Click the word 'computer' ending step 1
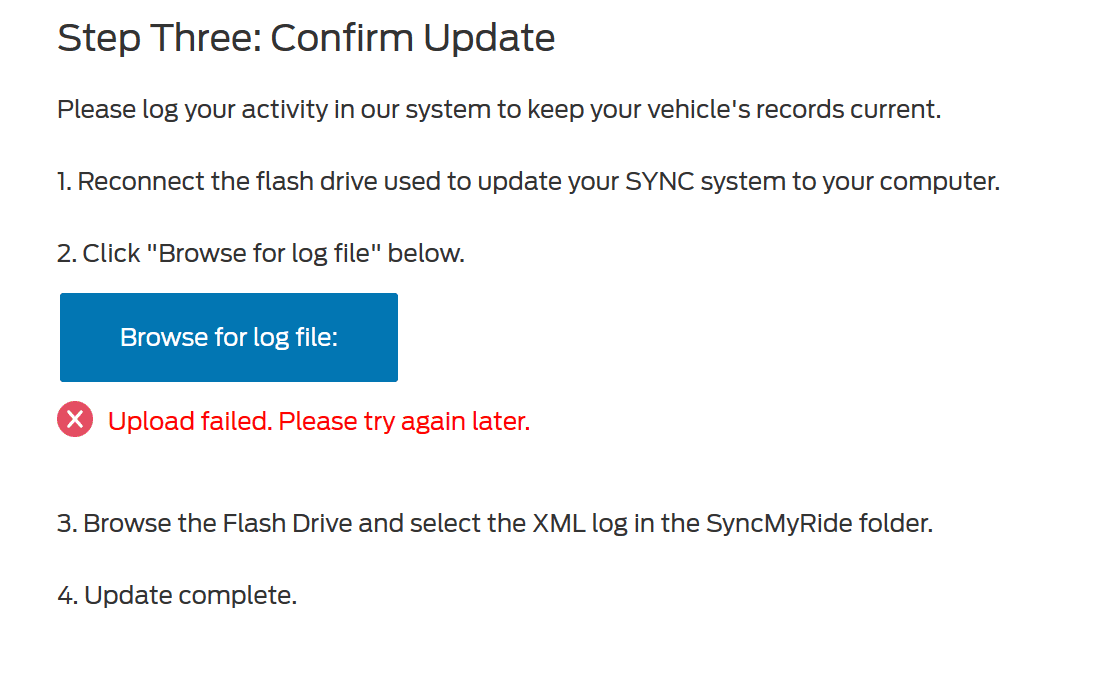The height and width of the screenshot is (674, 1093). (940, 181)
